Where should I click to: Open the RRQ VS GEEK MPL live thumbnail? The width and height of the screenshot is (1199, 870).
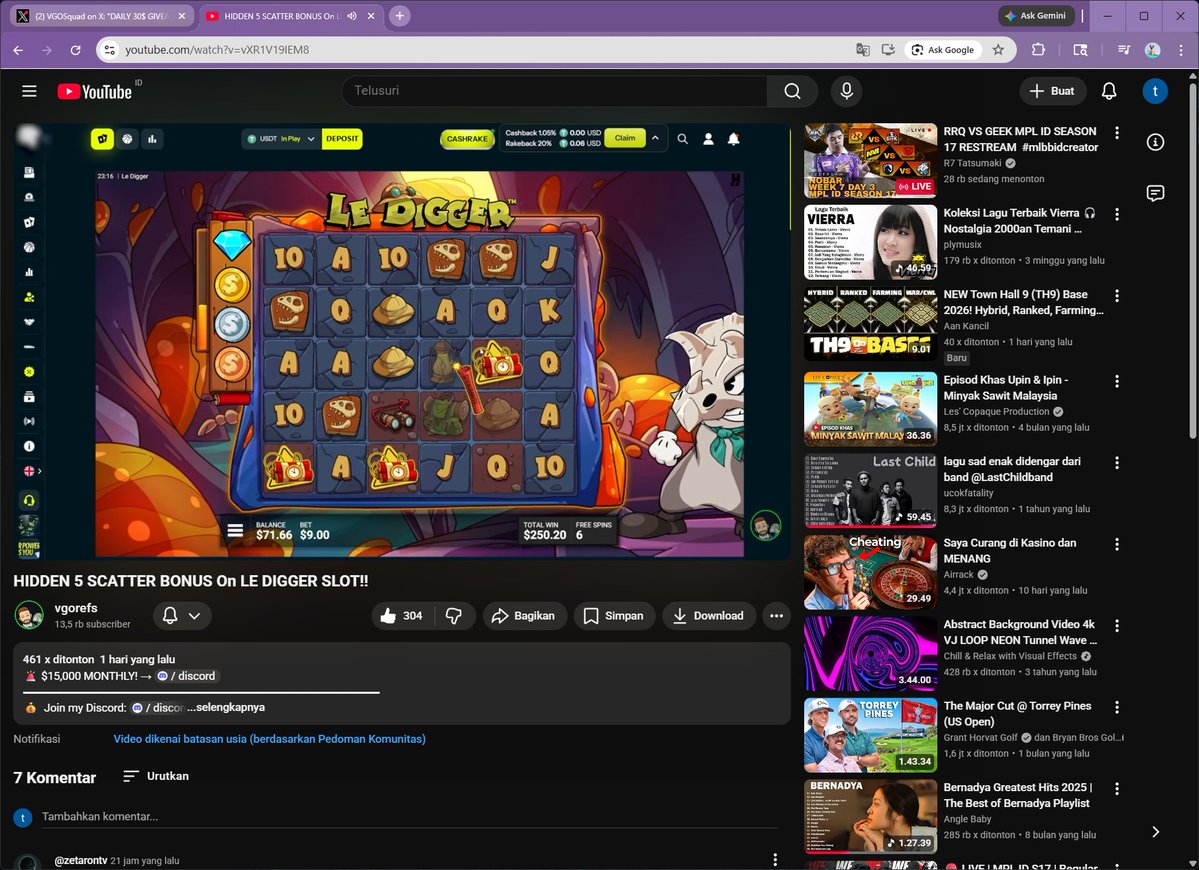(870, 161)
